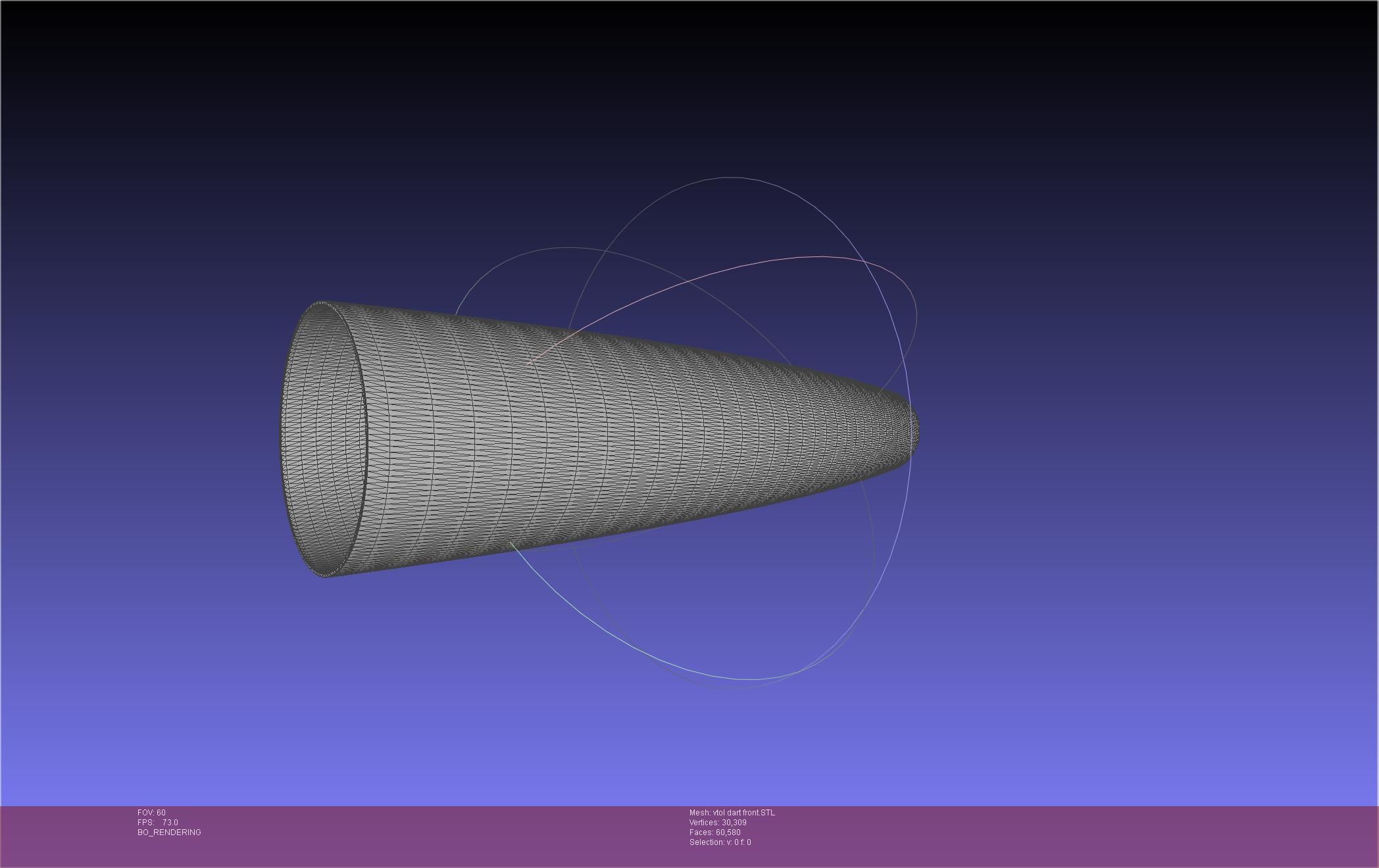Click the Faces: 60,580 info line
The height and width of the screenshot is (868, 1379).
715,832
